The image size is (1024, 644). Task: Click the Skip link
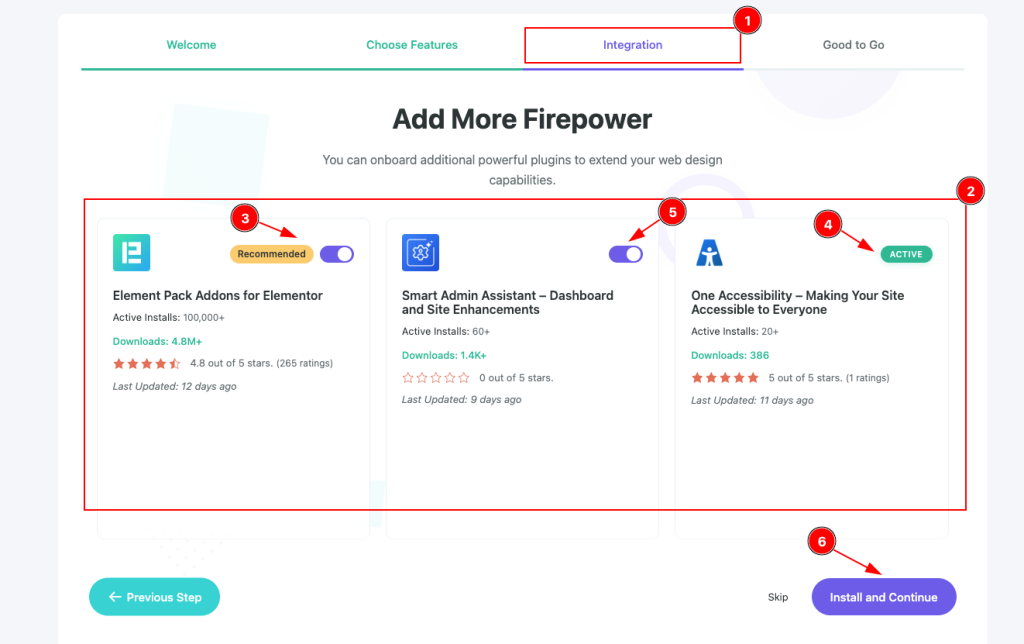[778, 597]
